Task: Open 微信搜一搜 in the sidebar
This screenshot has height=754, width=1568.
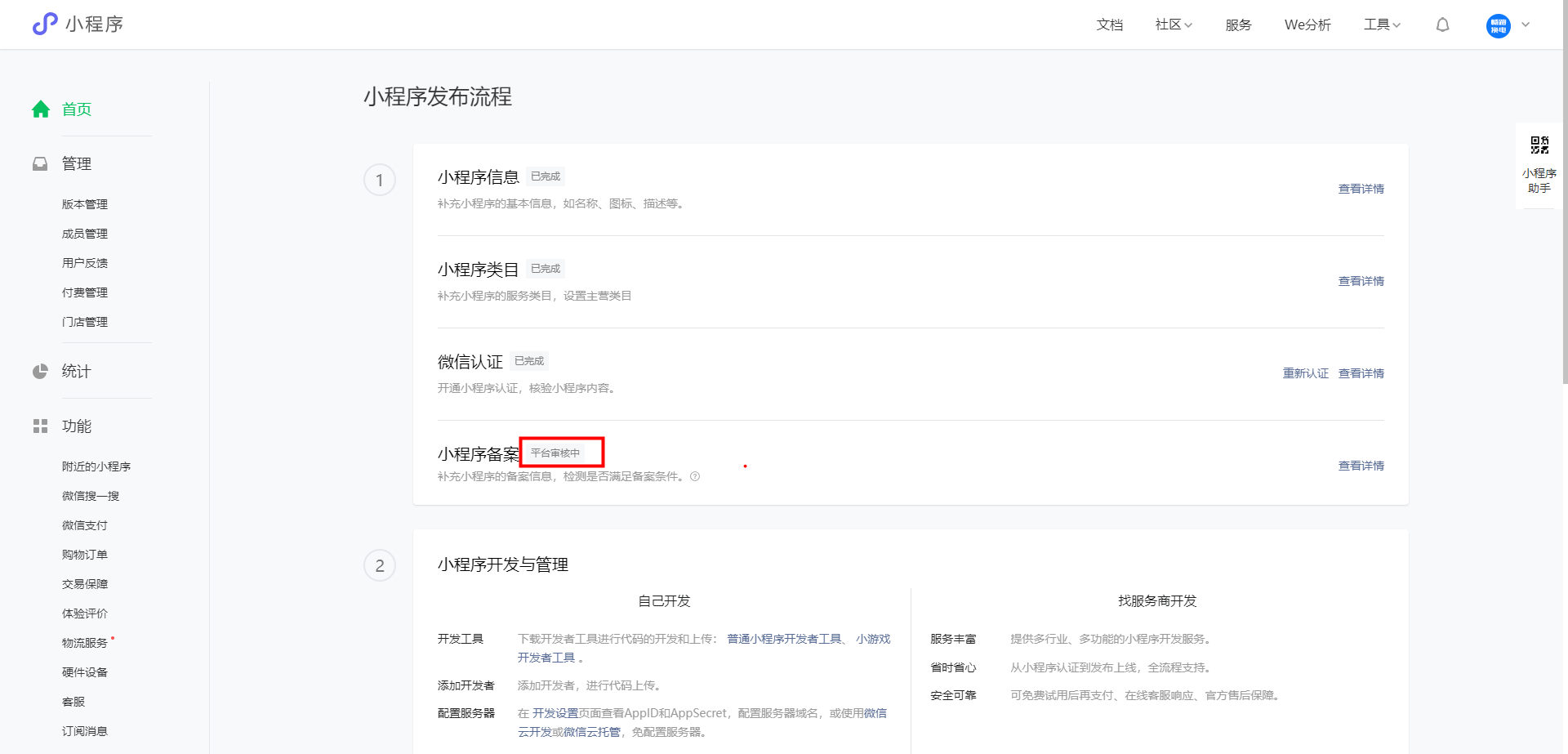Action: 91,496
